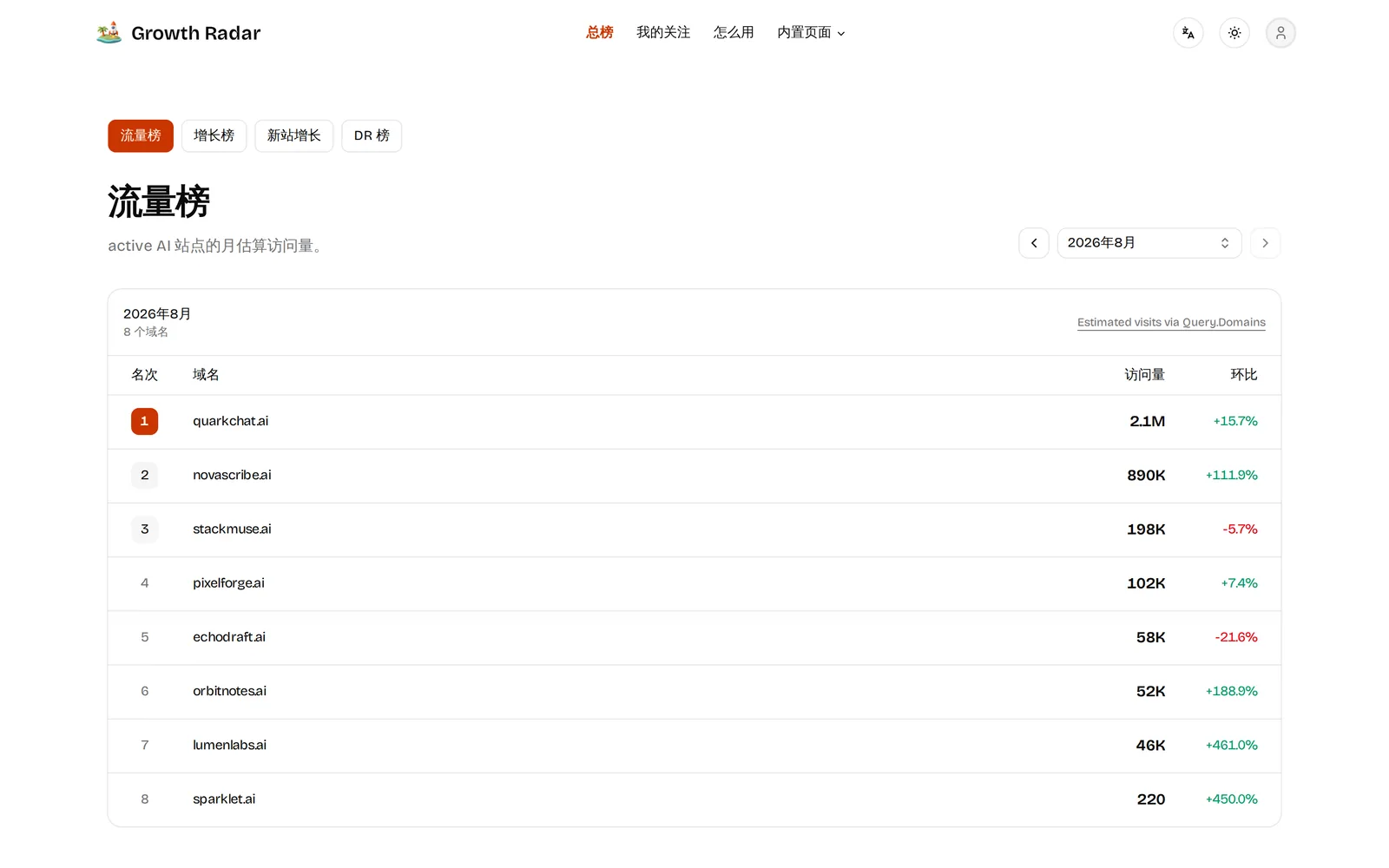This screenshot has height=868, width=1389.
Task: Click the 域名 column header
Action: pos(206,375)
